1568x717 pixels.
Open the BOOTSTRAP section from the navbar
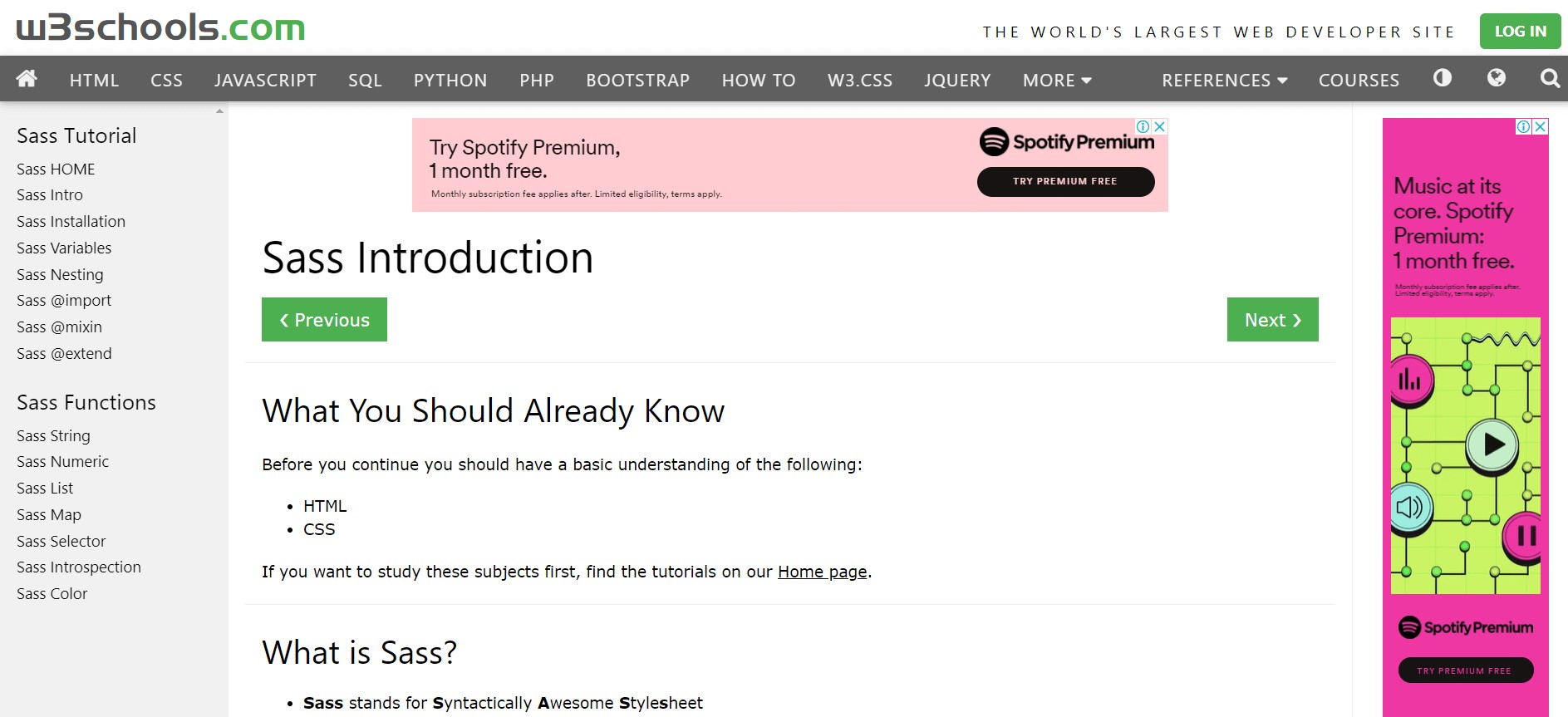pos(637,80)
